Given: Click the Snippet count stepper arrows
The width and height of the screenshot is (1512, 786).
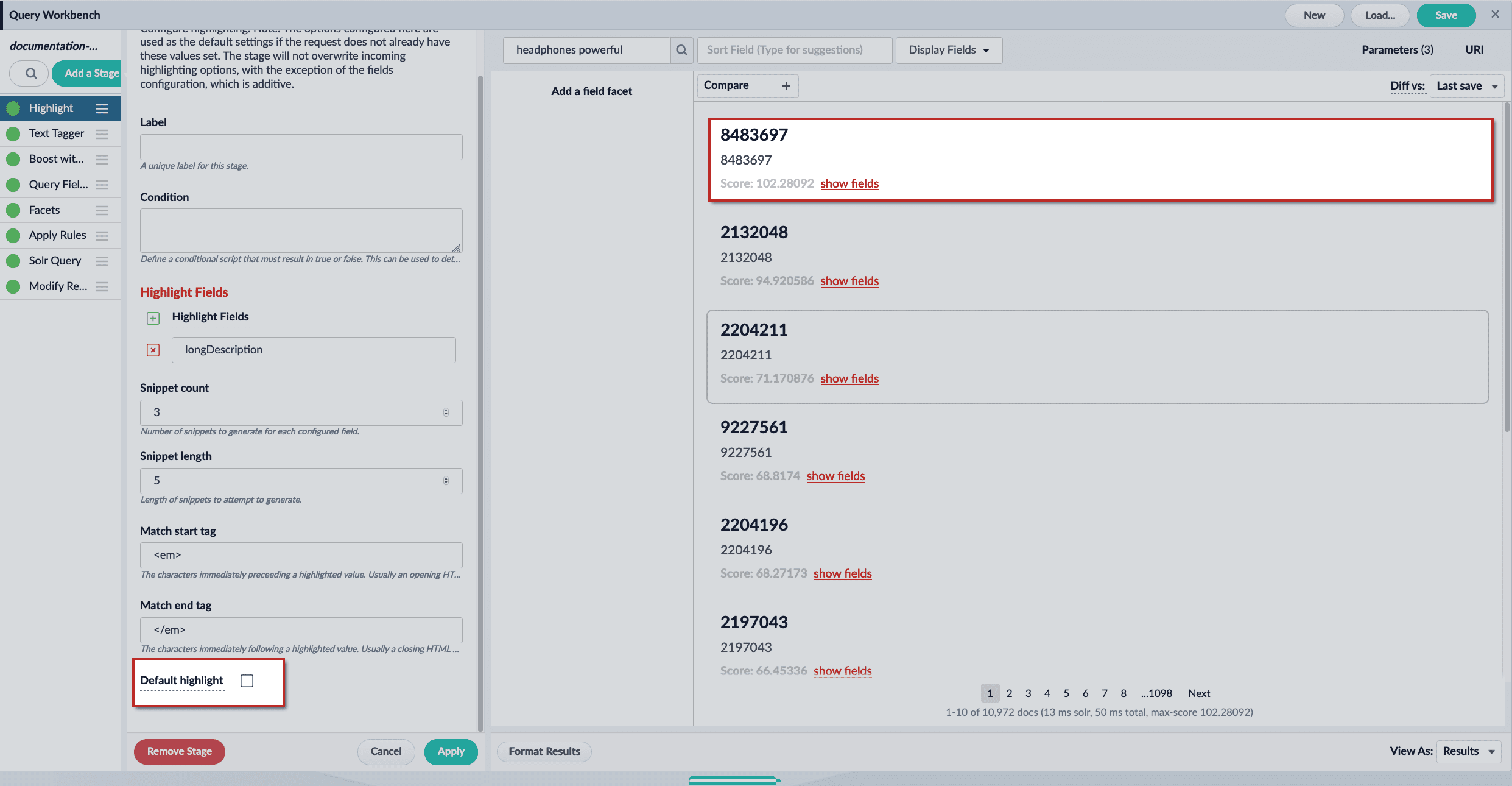Looking at the screenshot, I should coord(446,412).
